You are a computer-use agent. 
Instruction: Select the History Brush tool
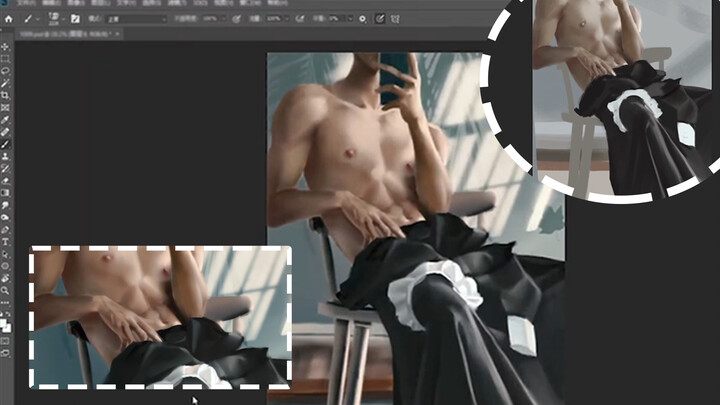click(5, 169)
